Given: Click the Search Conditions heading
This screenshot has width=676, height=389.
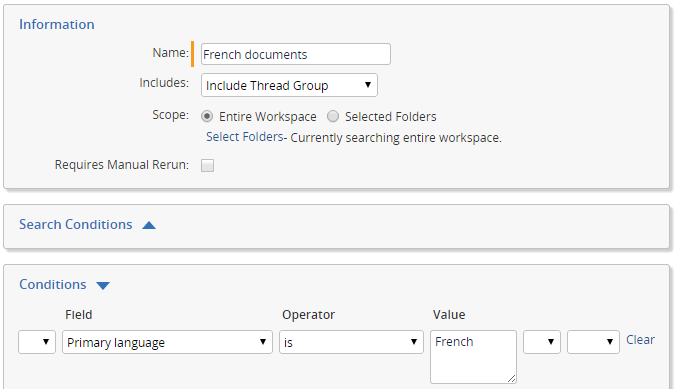Looking at the screenshot, I should click(x=76, y=225).
